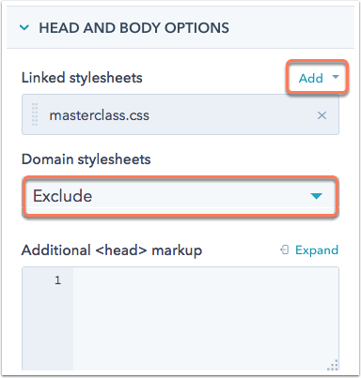The height and width of the screenshot is (378, 361).
Task: Open the Domain stylesheets Exclude dropdown
Action: click(180, 196)
